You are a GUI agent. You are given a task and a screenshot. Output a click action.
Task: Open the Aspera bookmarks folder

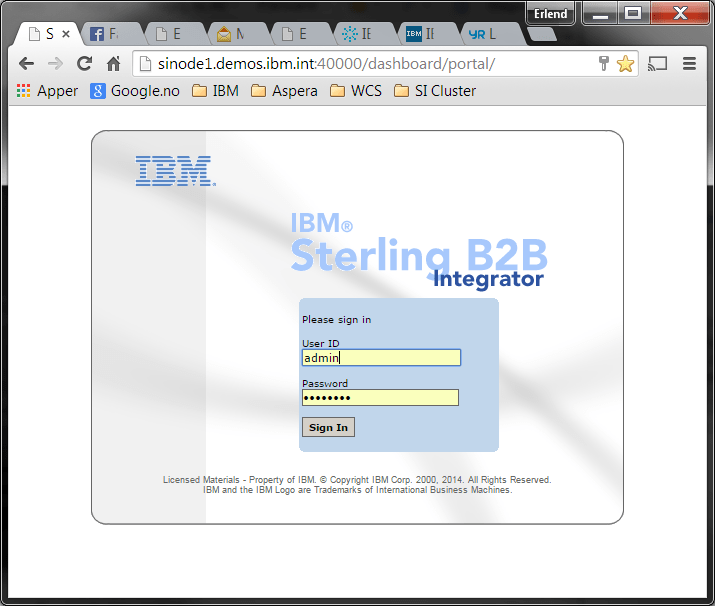(284, 91)
